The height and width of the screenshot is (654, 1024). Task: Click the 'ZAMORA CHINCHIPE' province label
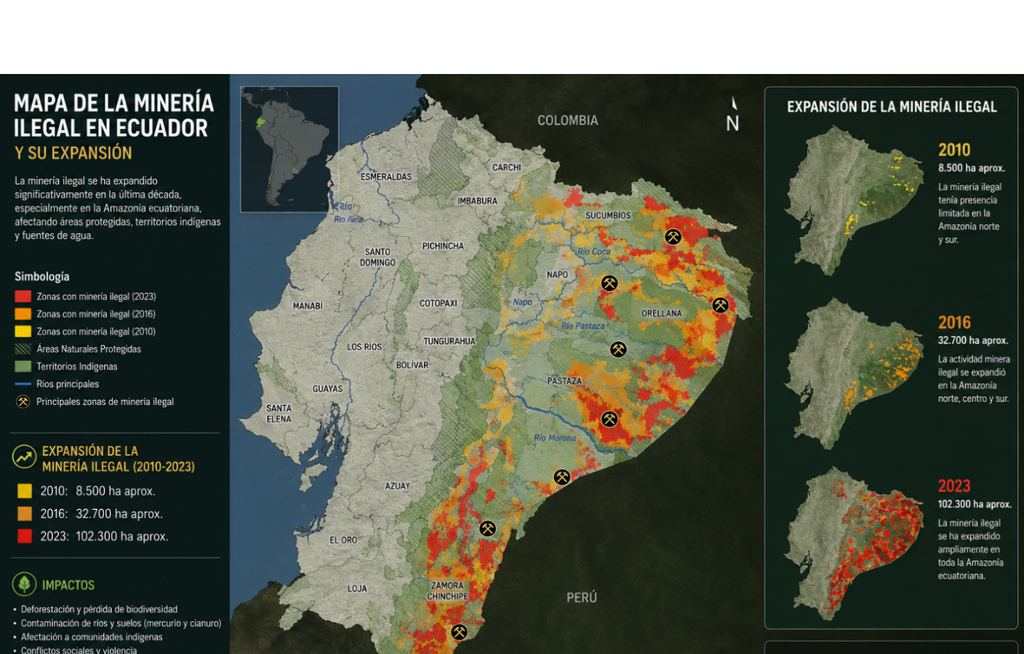(x=447, y=591)
